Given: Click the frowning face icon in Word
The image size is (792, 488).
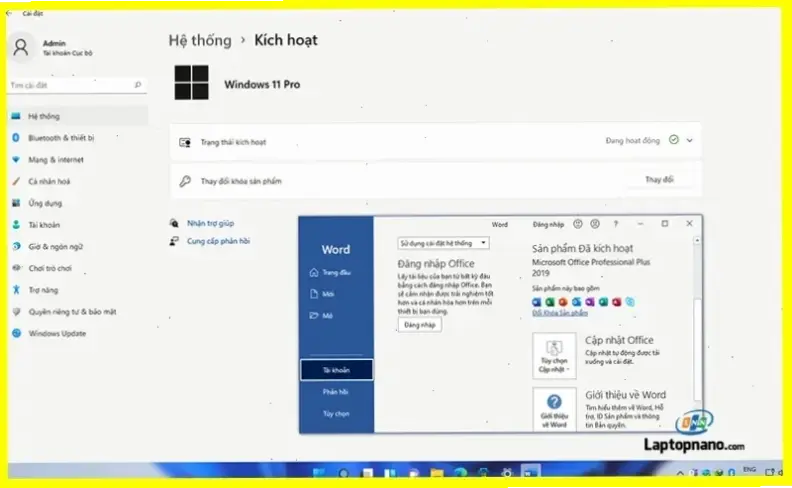Looking at the screenshot, I should [x=595, y=224].
